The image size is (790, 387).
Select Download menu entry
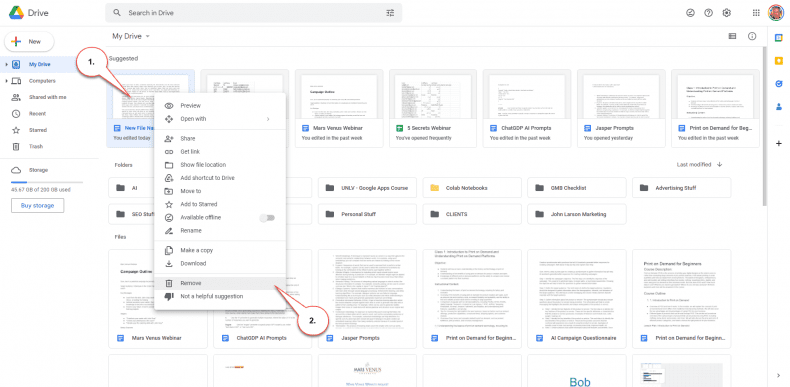point(220,264)
